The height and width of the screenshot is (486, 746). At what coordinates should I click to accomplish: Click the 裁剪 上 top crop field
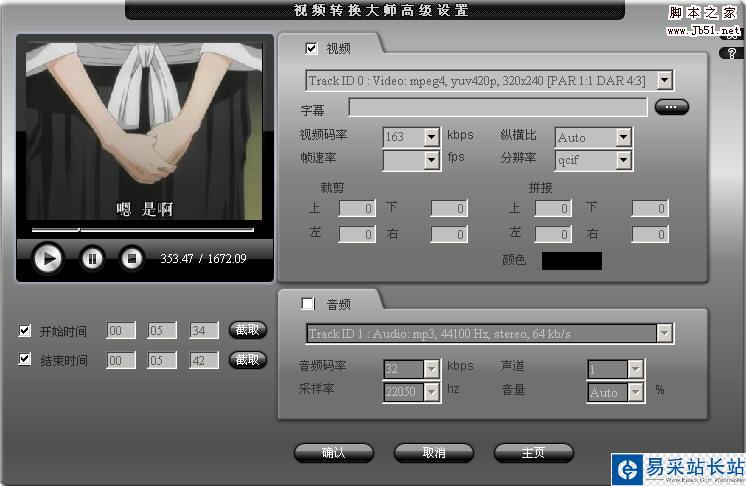pos(357,208)
